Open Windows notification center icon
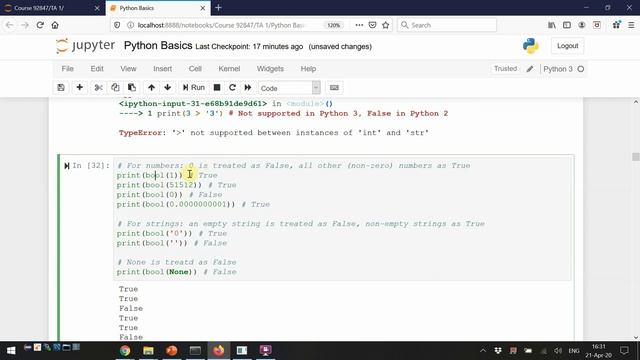Viewport: 640px width, 360px height. pyautogui.click(x=624, y=350)
